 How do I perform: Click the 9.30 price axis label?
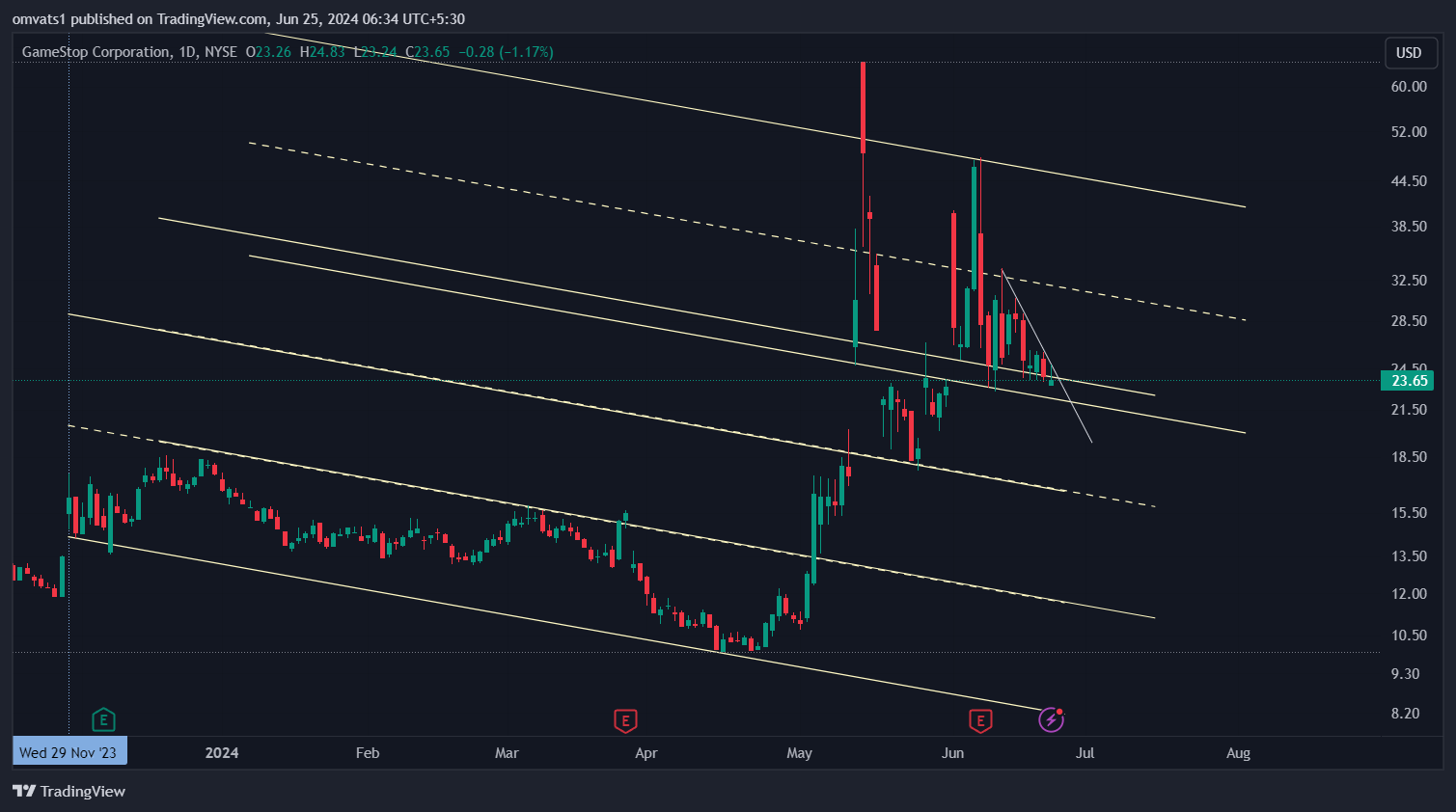[x=1406, y=674]
